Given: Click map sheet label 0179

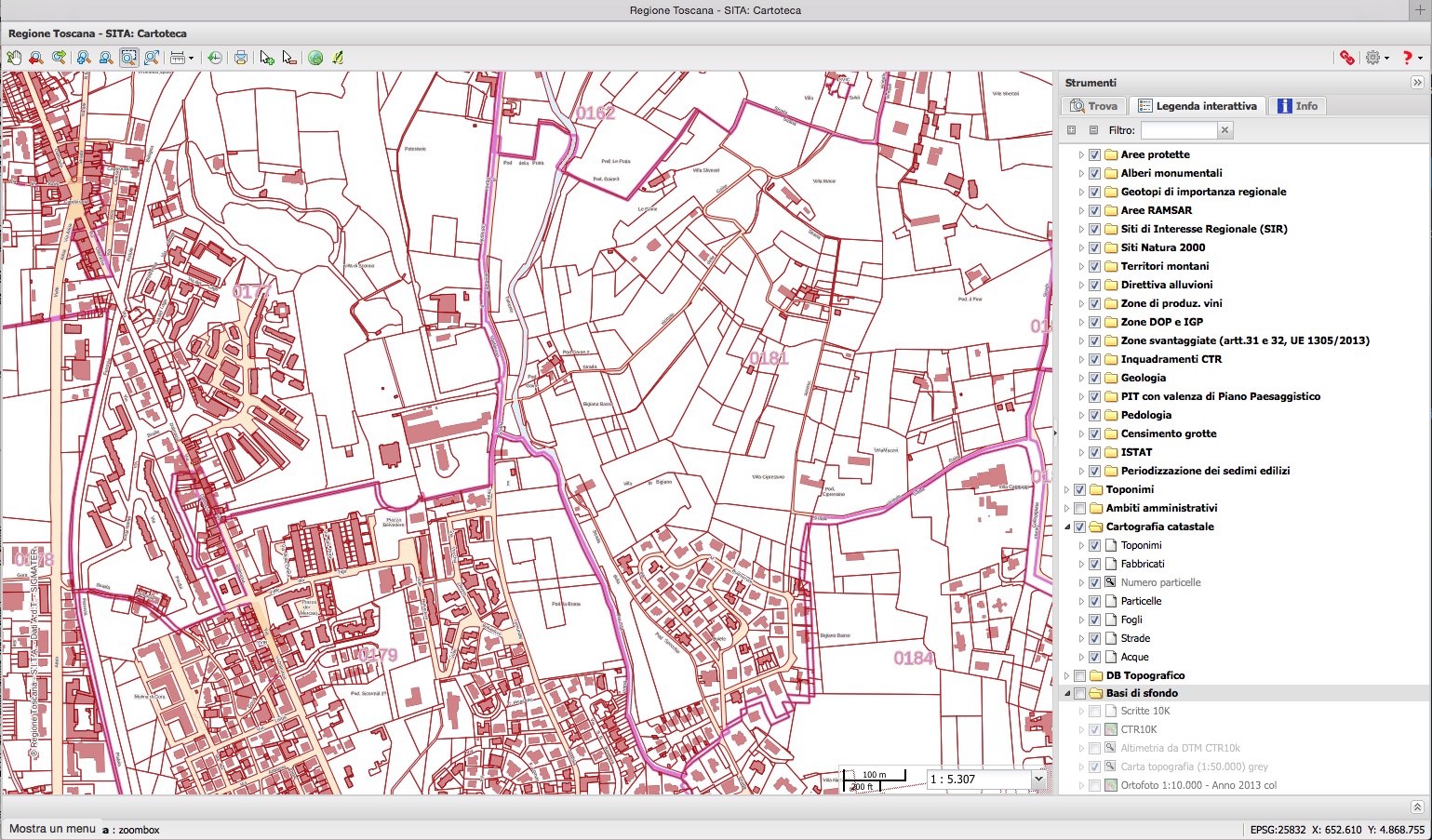Looking at the screenshot, I should coord(378,655).
